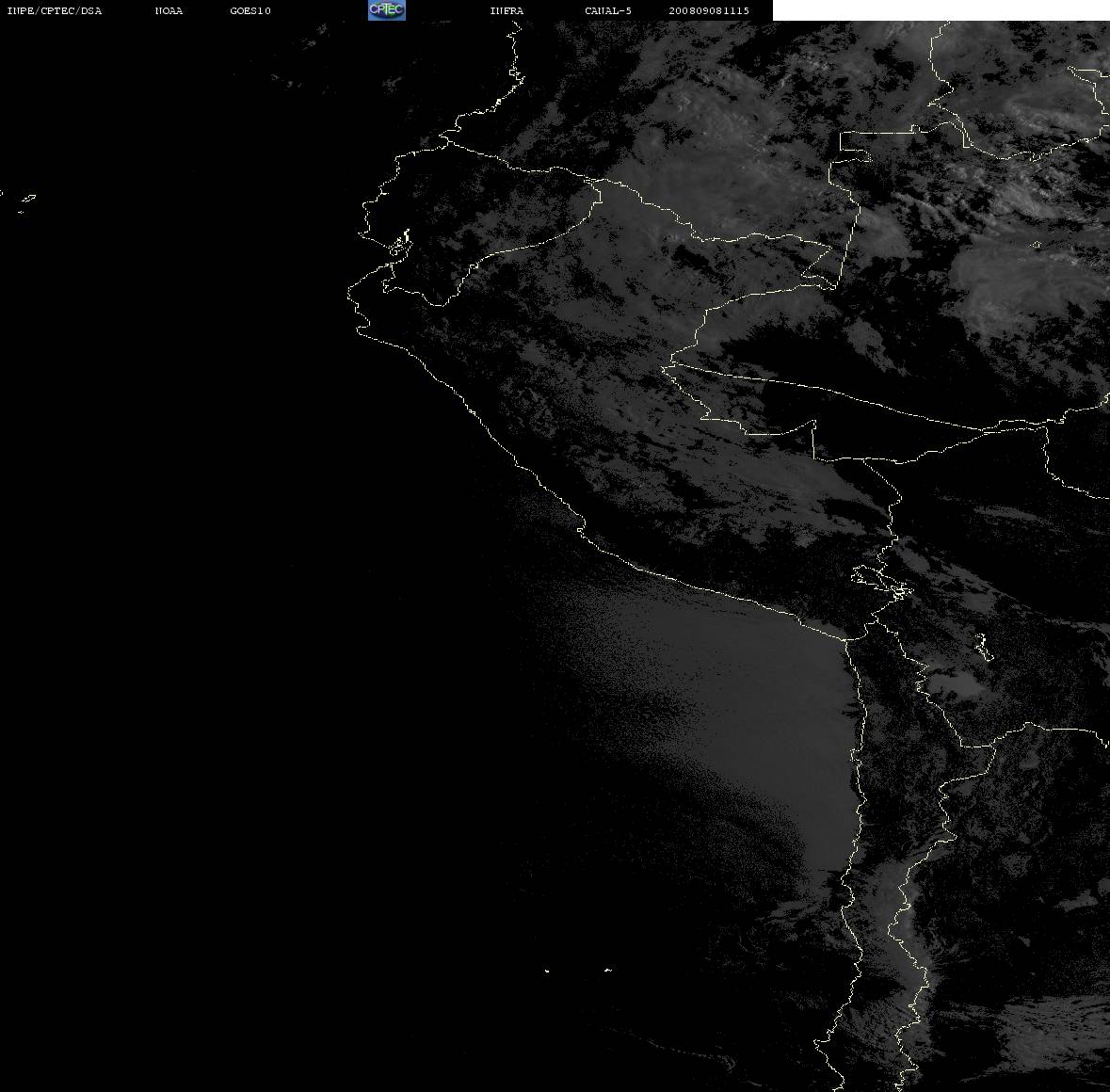Screen dimensions: 1110x1092
Task: Click the 200809081115 timestamp text
Action: (x=709, y=10)
